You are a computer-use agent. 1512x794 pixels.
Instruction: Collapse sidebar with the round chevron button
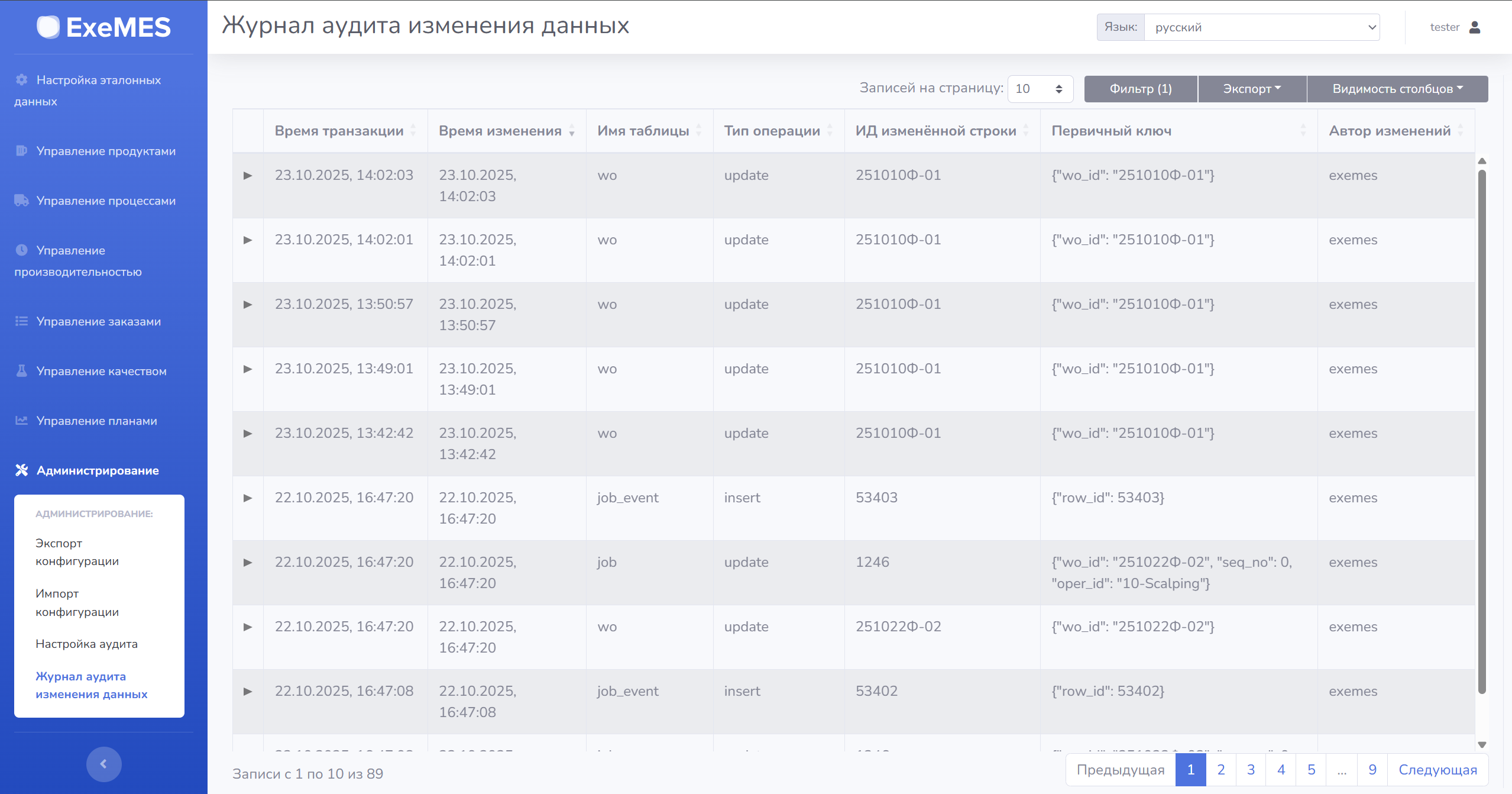click(x=103, y=764)
